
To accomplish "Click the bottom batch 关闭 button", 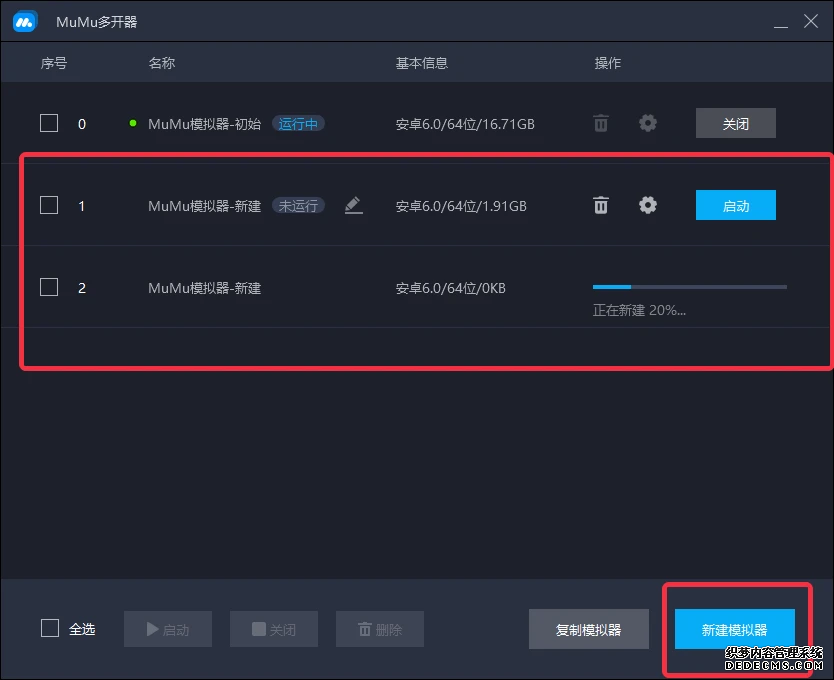I will click(x=274, y=629).
